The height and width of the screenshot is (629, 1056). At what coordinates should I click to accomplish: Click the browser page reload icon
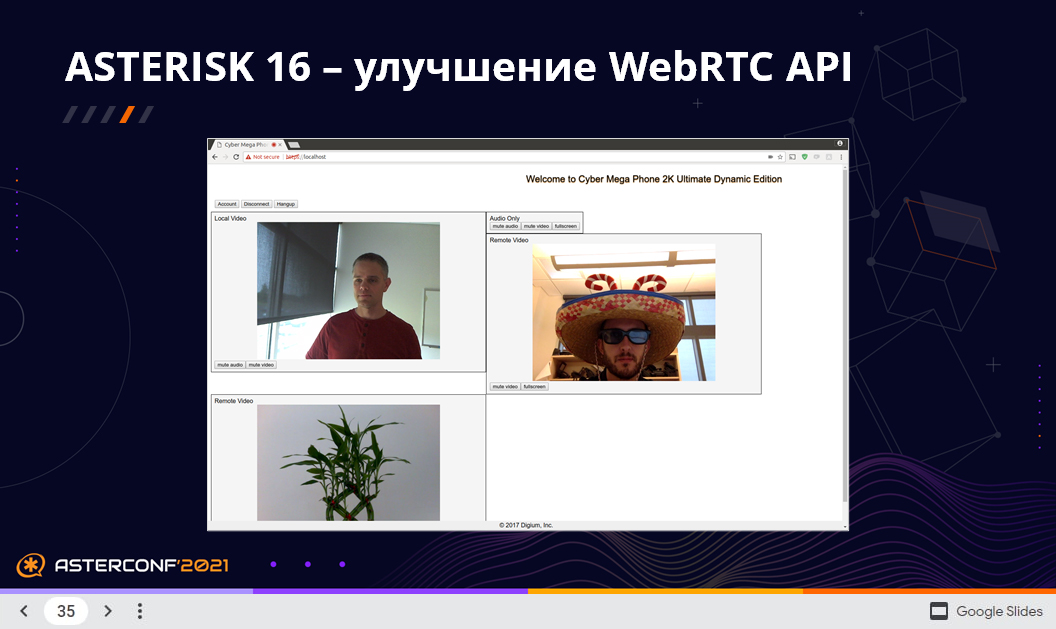[235, 157]
